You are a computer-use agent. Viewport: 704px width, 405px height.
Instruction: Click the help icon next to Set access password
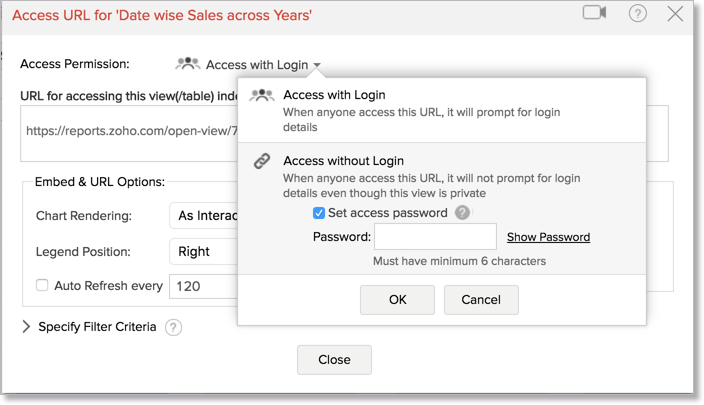[462, 213]
